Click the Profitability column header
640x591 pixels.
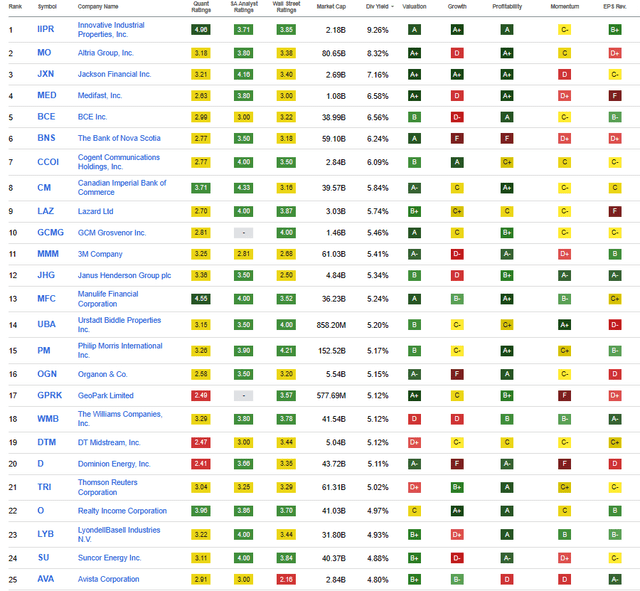pos(507,7)
